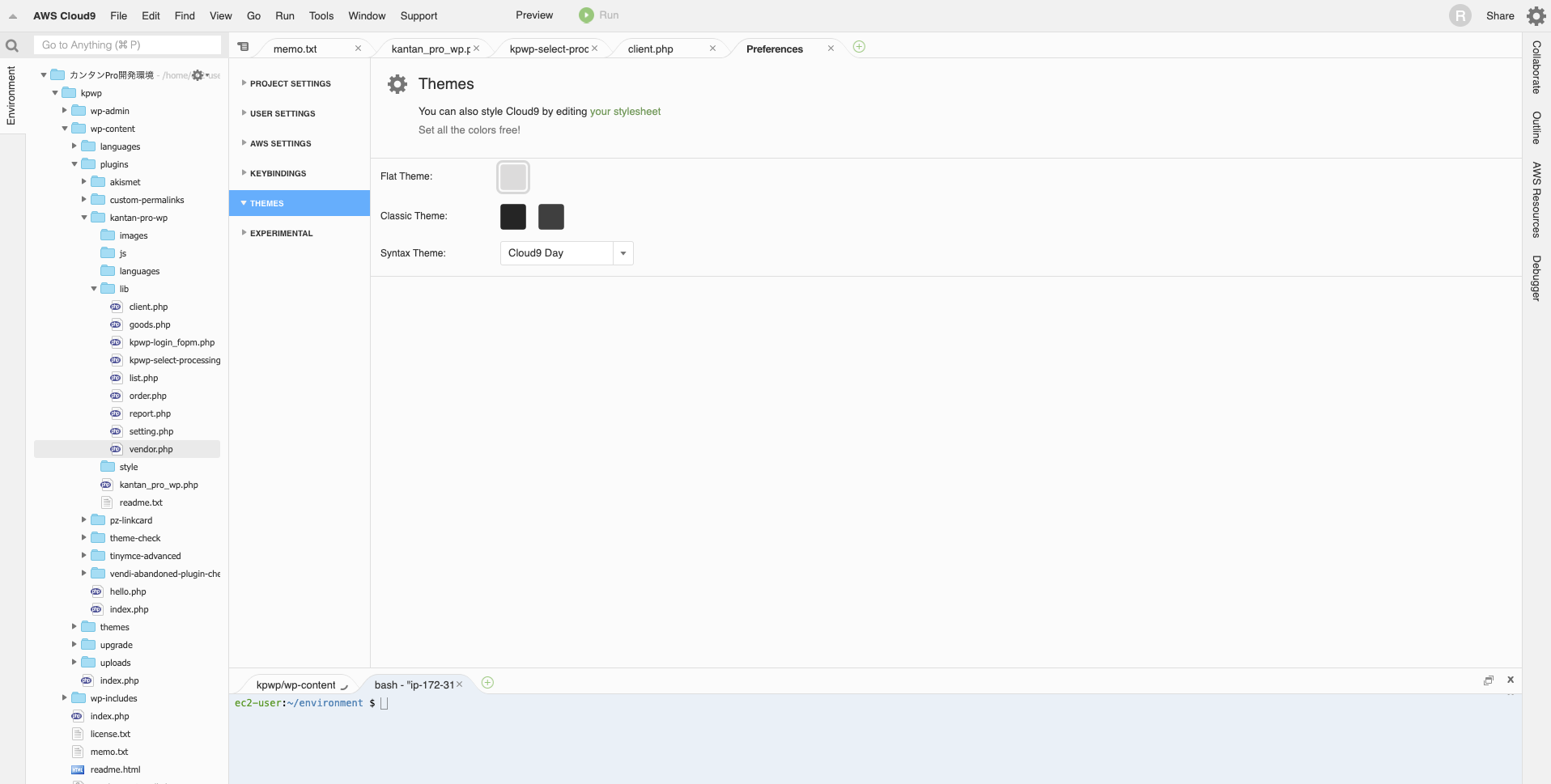The height and width of the screenshot is (784, 1551).
Task: Open the images folder in kantan-pro-wp
Action: [134, 235]
